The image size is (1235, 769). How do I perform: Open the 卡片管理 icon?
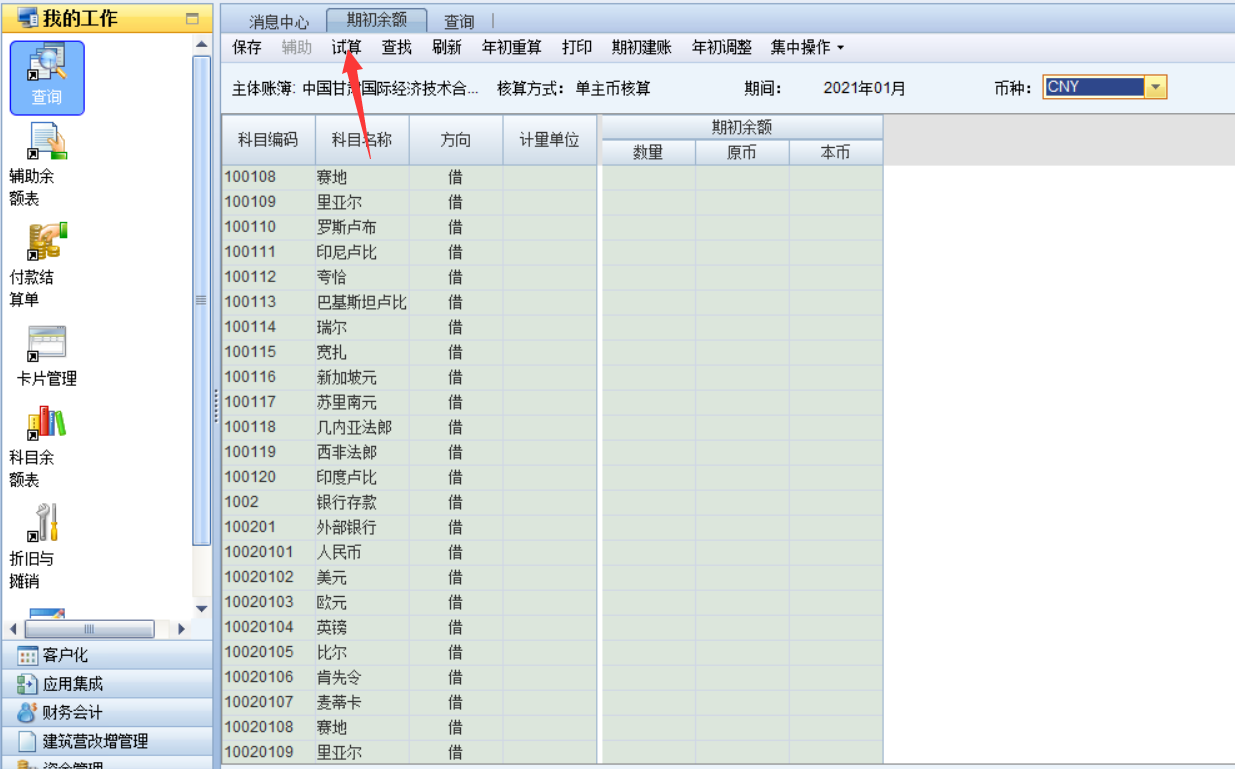[46, 344]
